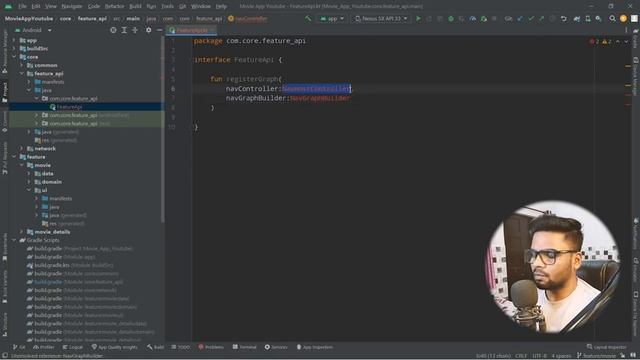Open the Refactor menu

[x=115, y=6]
